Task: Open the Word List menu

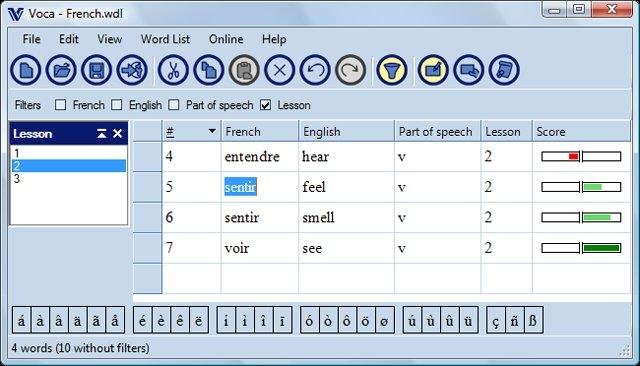Action: [x=165, y=39]
